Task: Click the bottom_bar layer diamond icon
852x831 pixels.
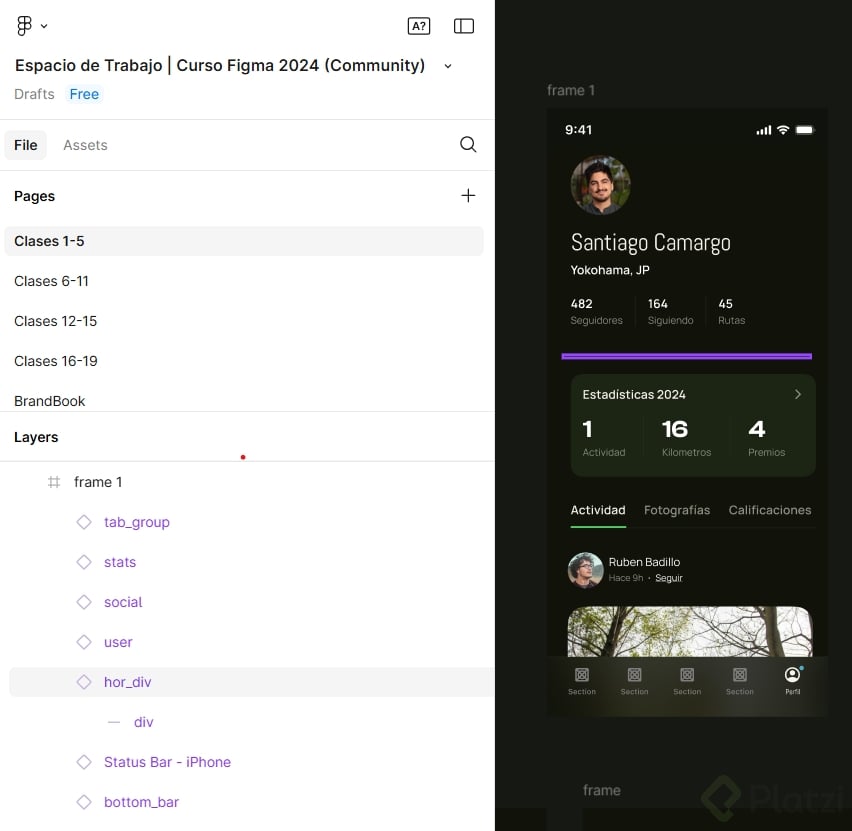Action: (84, 802)
